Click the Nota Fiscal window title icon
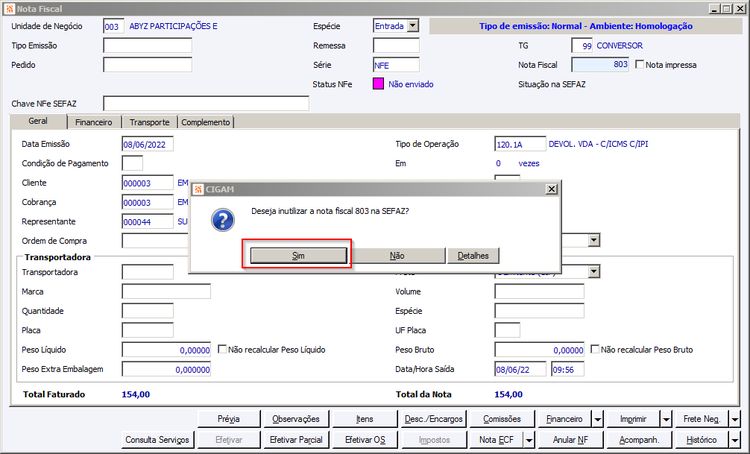Image resolution: width=750 pixels, height=454 pixels. 9,9
